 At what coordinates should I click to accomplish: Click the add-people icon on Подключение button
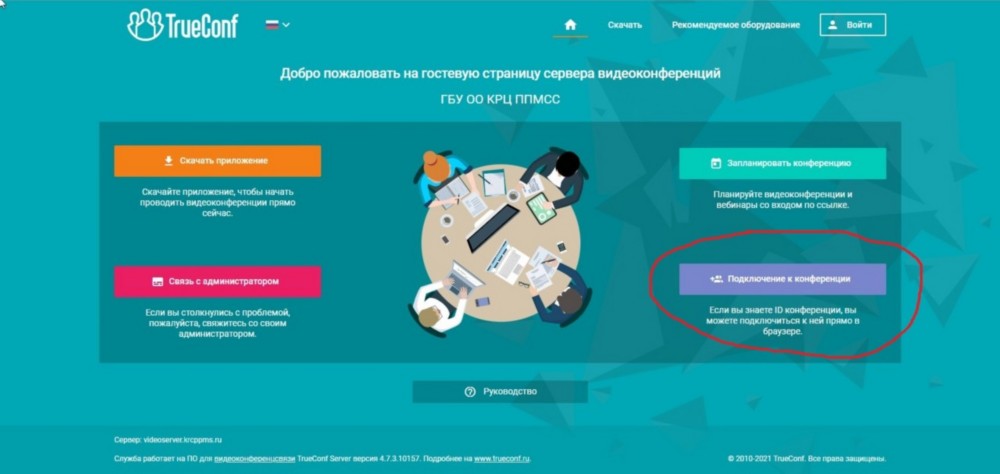(x=716, y=279)
